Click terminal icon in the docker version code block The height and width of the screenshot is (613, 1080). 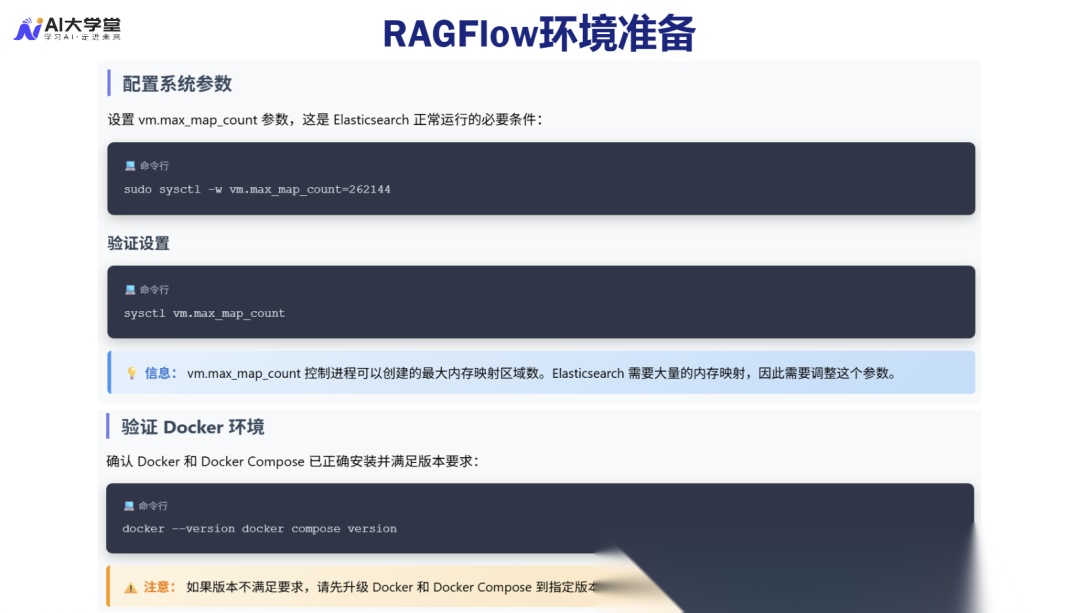128,506
